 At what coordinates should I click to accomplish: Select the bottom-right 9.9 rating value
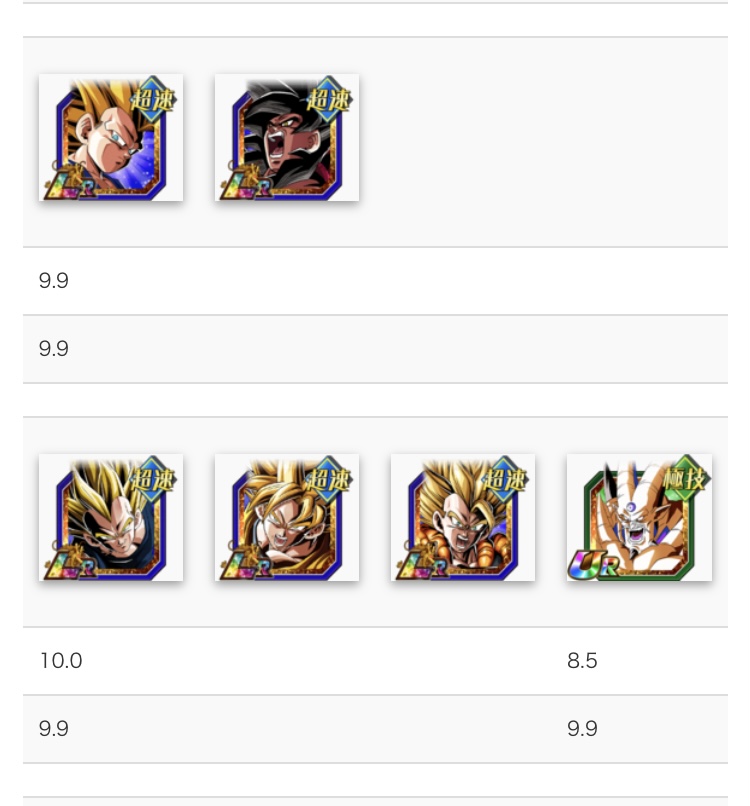point(582,728)
